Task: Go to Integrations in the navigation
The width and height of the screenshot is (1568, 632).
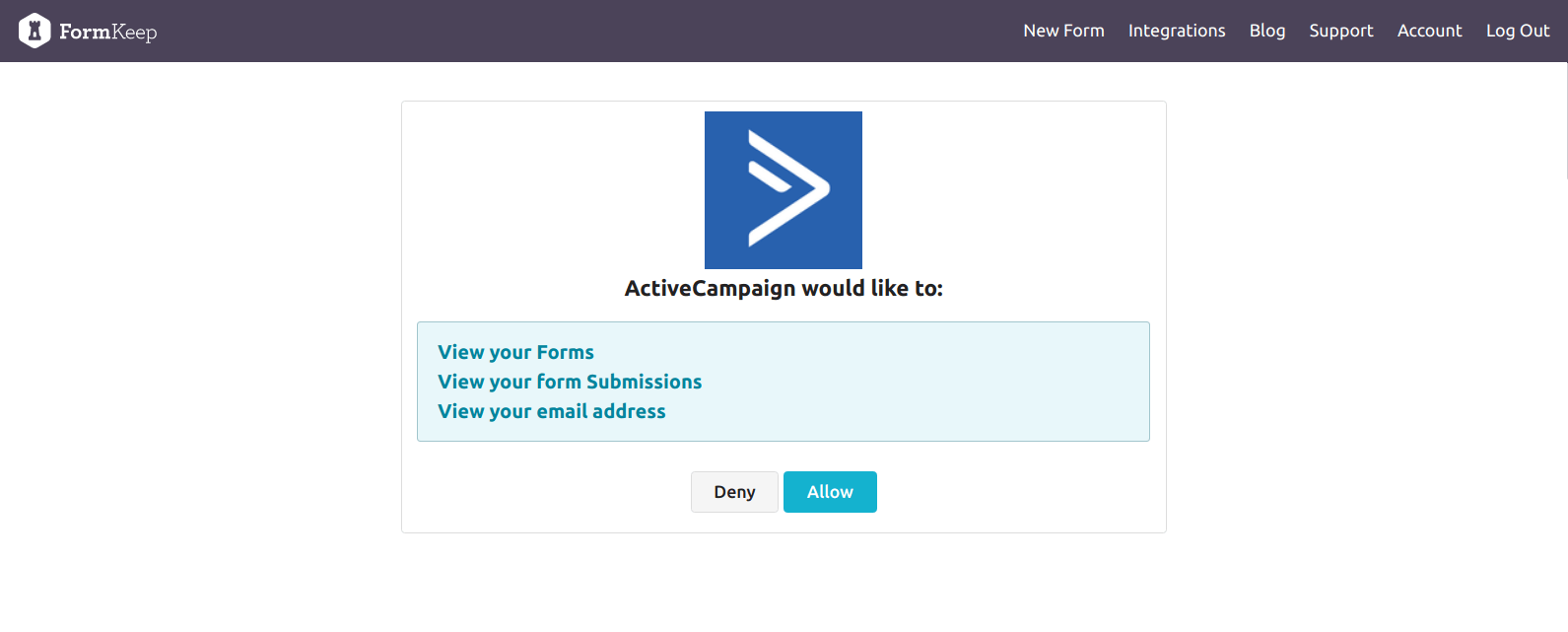Action: tap(1177, 31)
